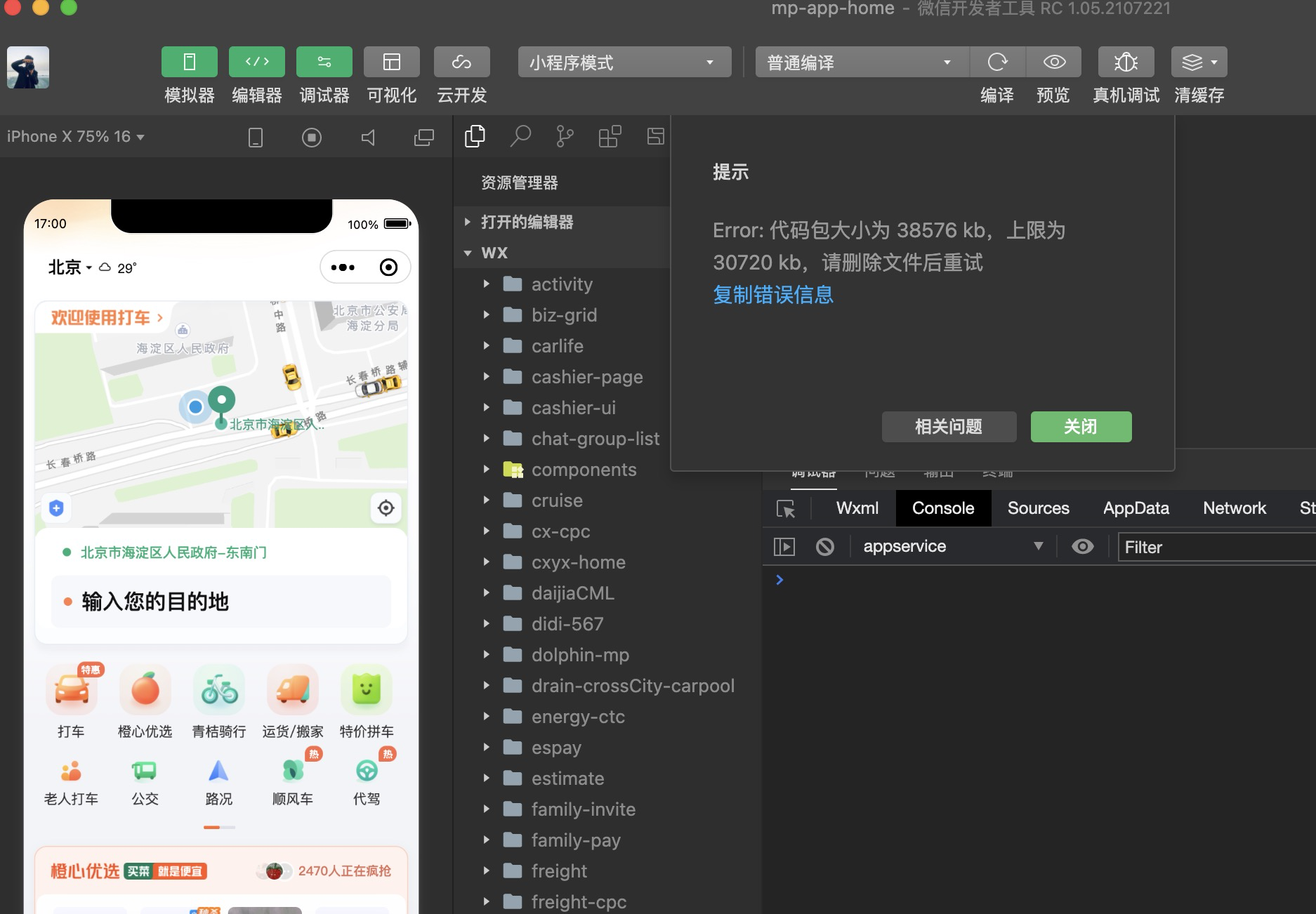Screen dimensions: 1316x914
Task: Start real device debugging (真机调试)
Action: (x=1126, y=62)
